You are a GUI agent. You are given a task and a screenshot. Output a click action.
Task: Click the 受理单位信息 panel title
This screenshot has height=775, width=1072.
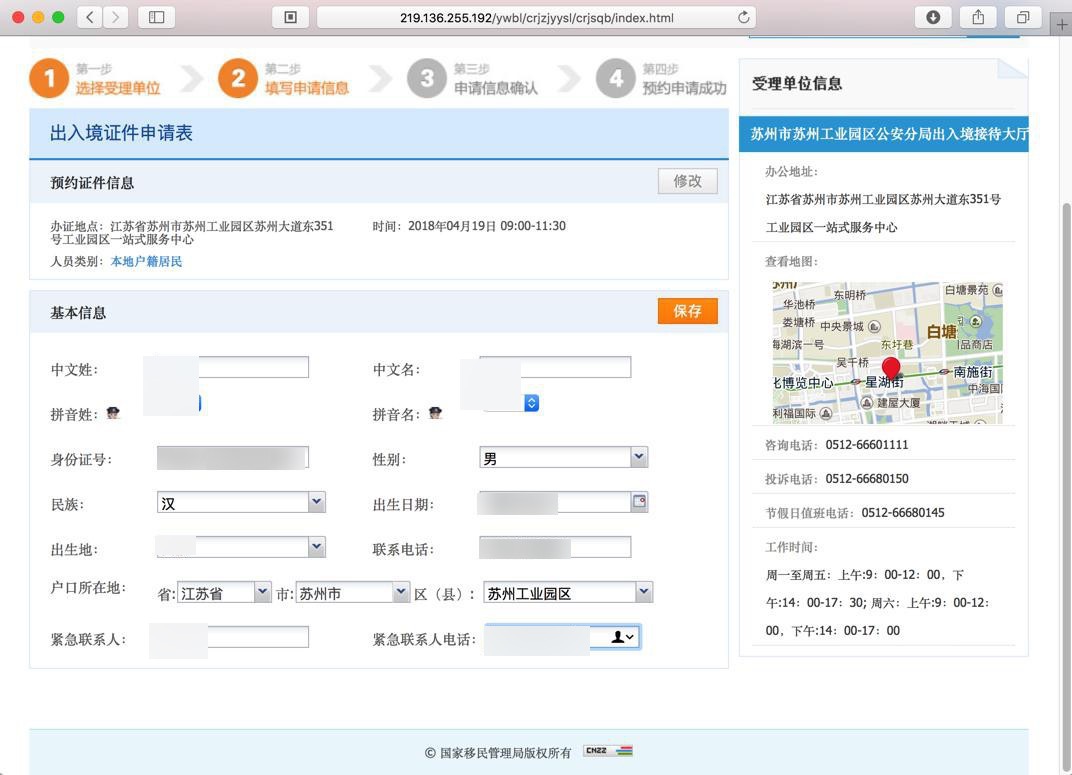tap(796, 83)
